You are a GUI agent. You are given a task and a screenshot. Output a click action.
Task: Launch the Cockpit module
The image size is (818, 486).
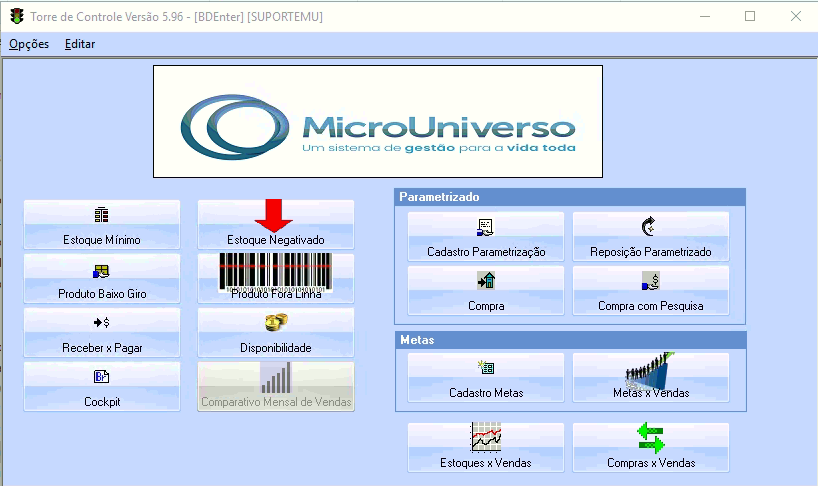tap(101, 386)
